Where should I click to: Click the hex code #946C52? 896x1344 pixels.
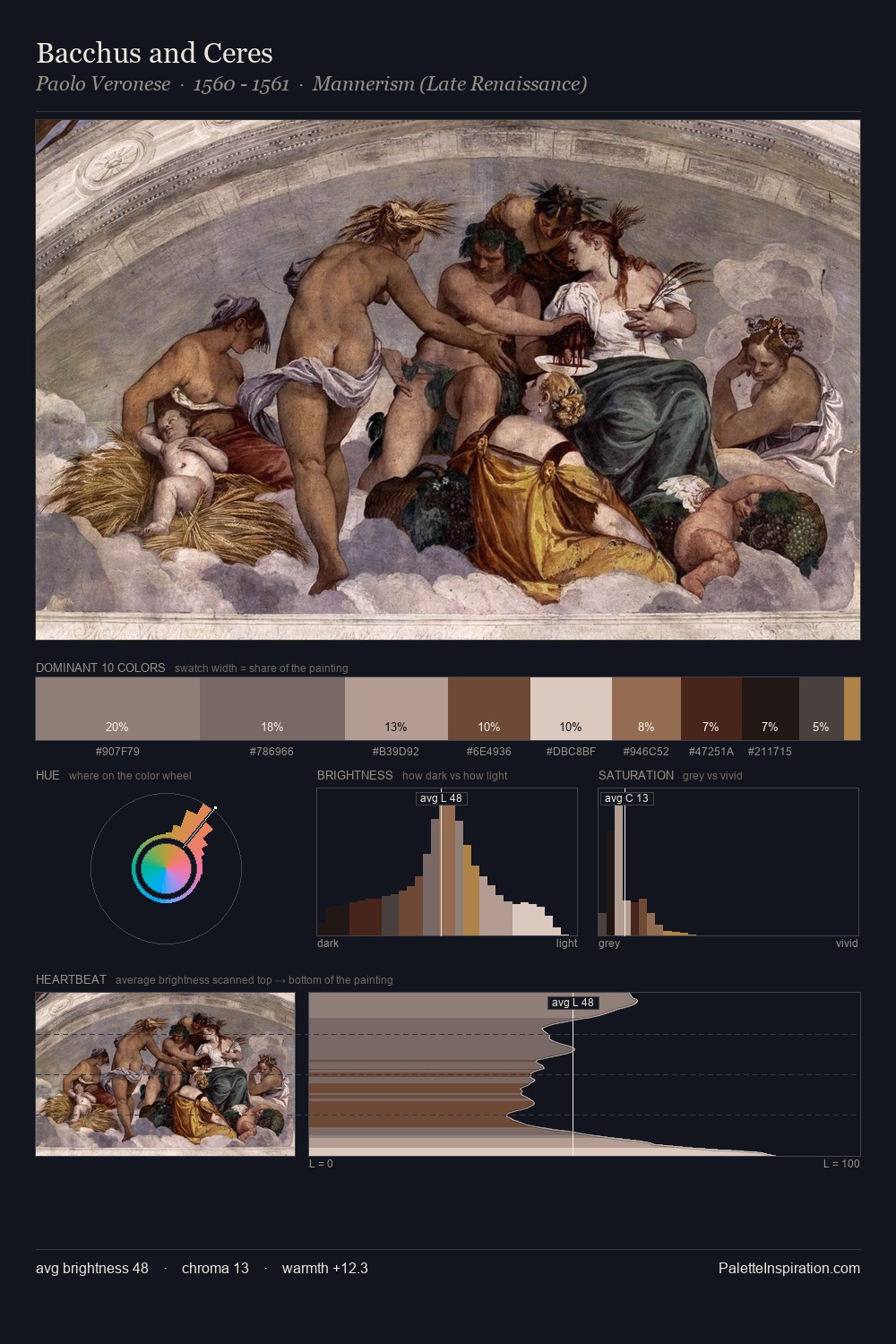point(646,752)
